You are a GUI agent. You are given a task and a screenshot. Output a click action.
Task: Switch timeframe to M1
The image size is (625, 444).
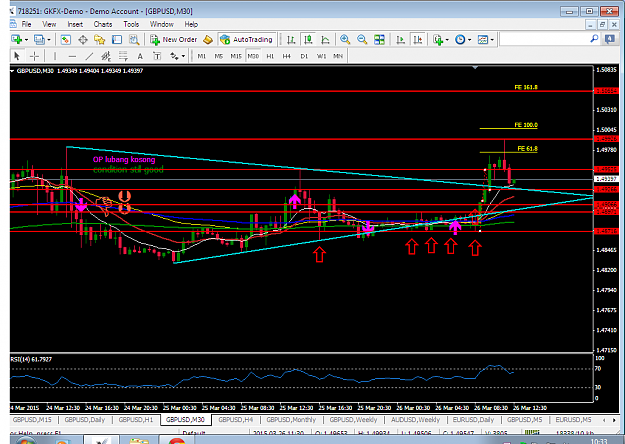pos(202,56)
